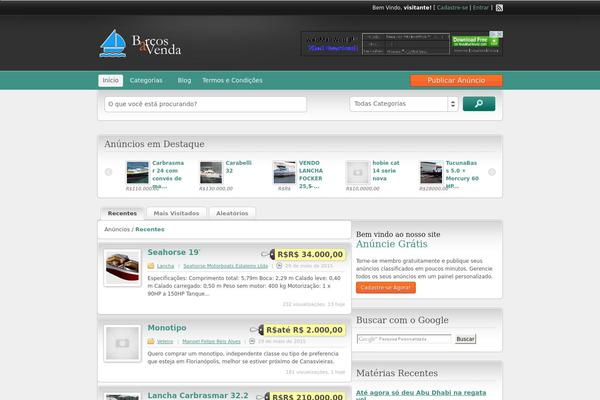This screenshot has height=400, width=600.
Task: Click the Recentes breadcrumb text
Action: [x=150, y=229]
